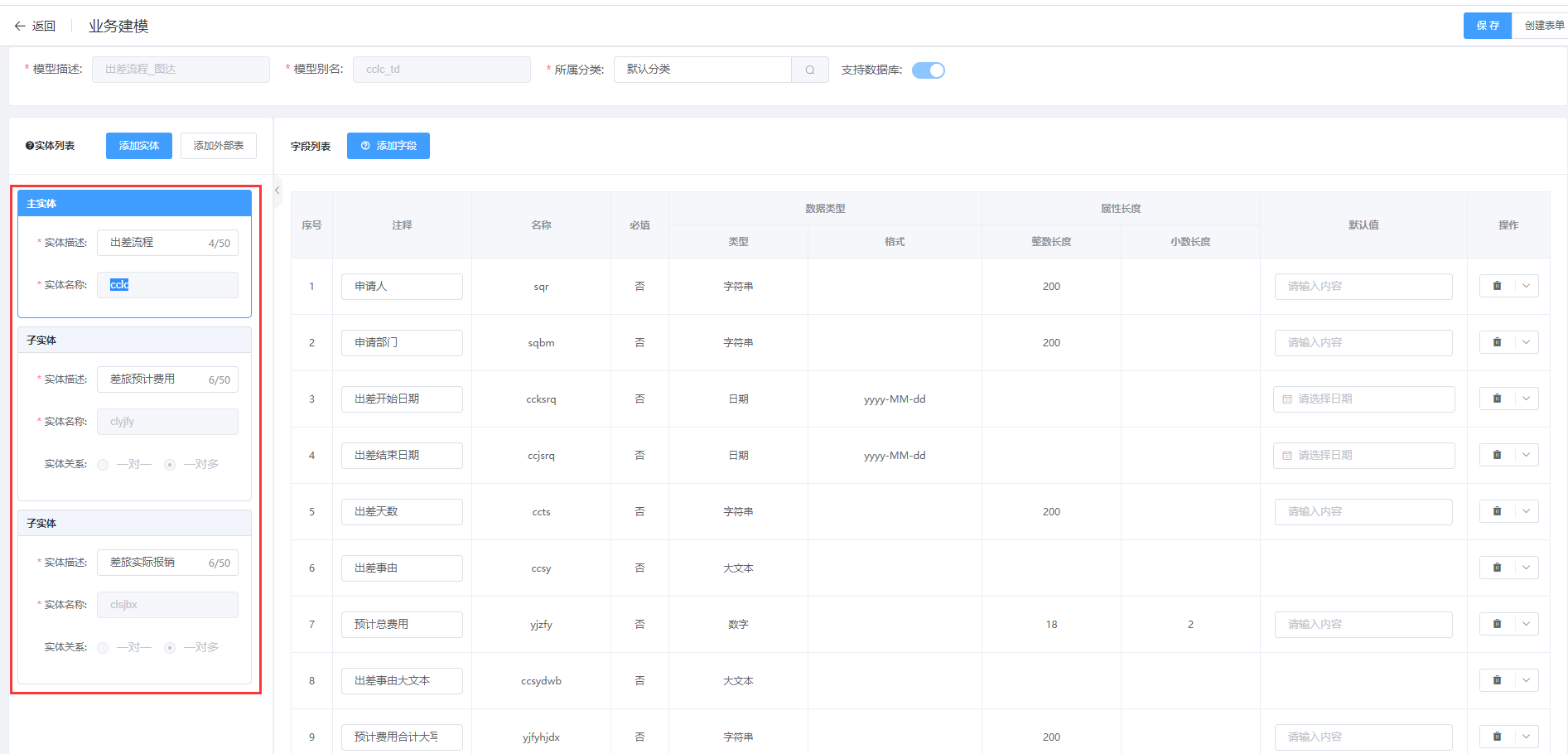Viewport: 1568px width, 754px height.
Task: Click the back arrow icon labeled 返回
Action: [20, 27]
